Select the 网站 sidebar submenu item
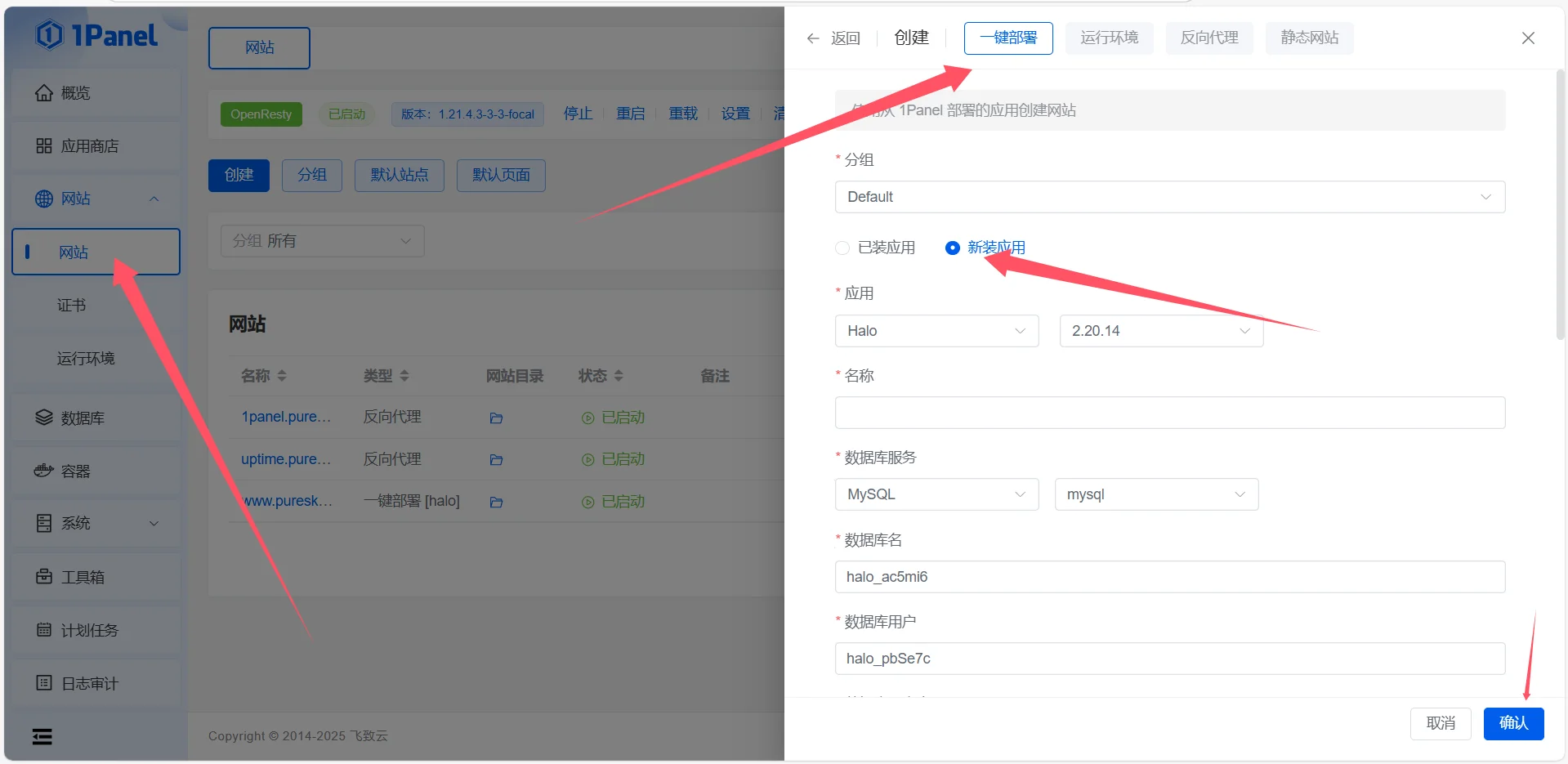1568x764 pixels. pyautogui.click(x=96, y=252)
